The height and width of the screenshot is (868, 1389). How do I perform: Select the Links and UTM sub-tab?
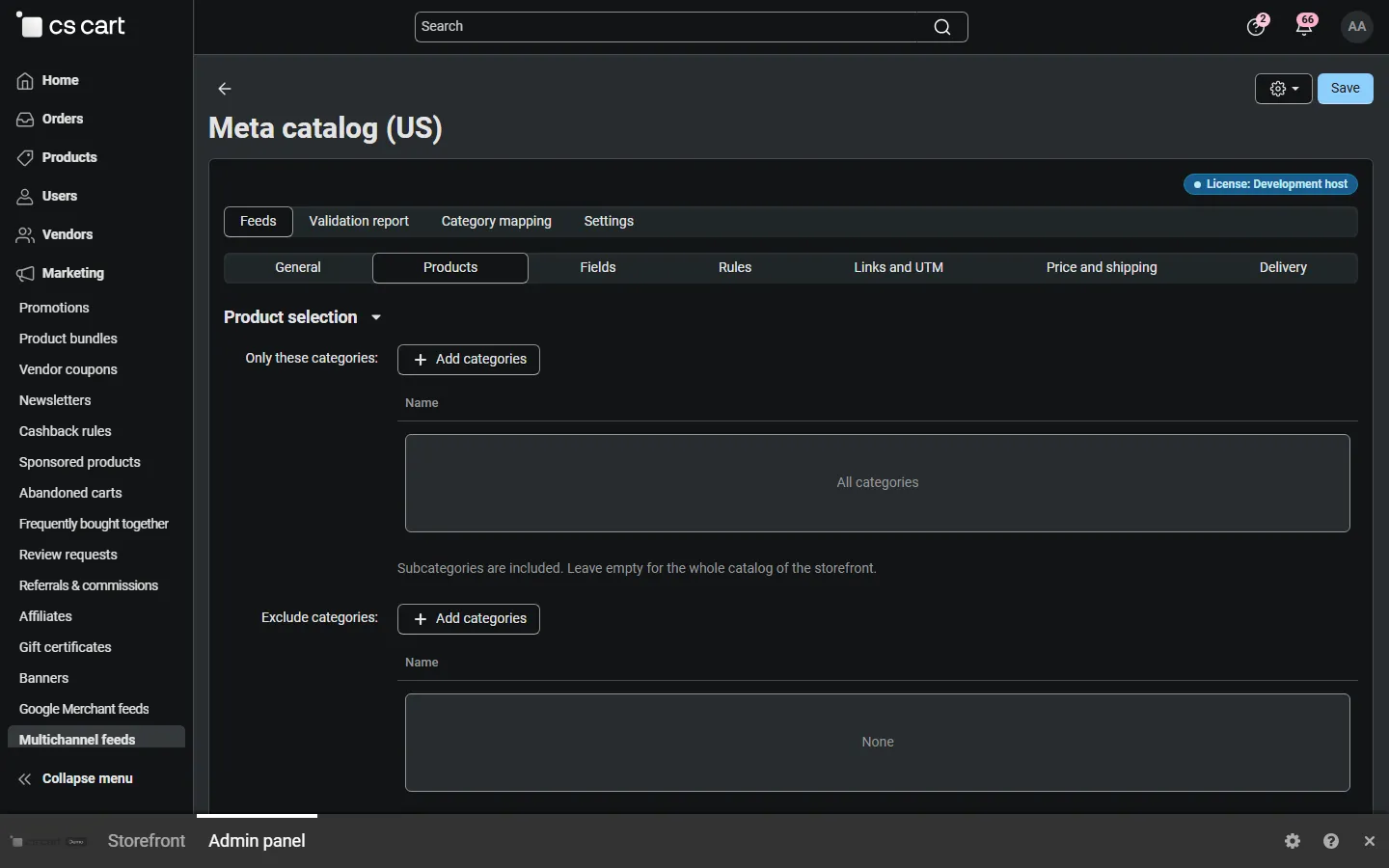pyautogui.click(x=899, y=268)
